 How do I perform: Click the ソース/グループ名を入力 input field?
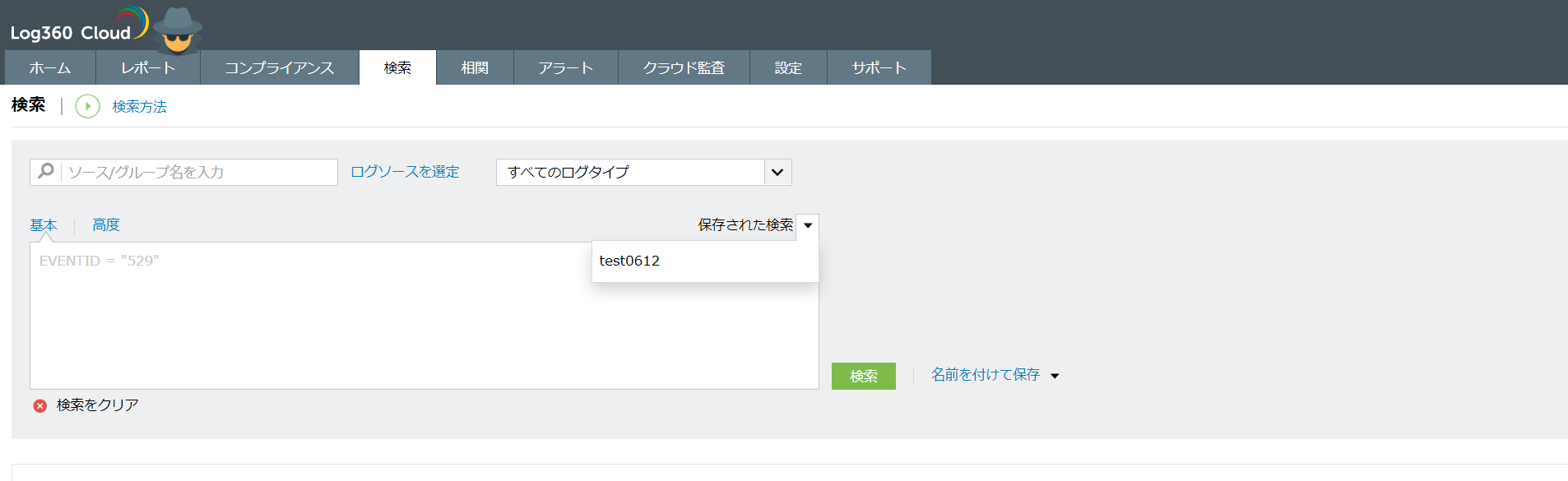point(197,172)
